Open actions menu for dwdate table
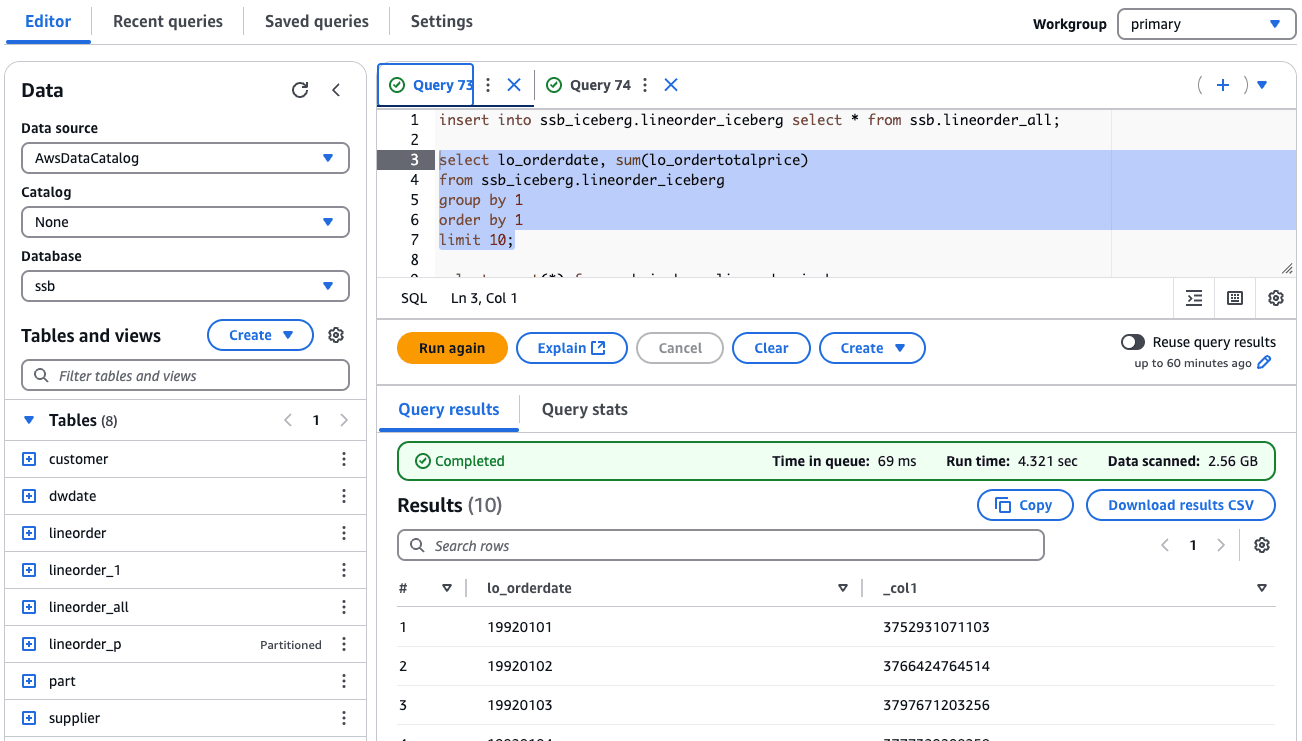 tap(344, 496)
